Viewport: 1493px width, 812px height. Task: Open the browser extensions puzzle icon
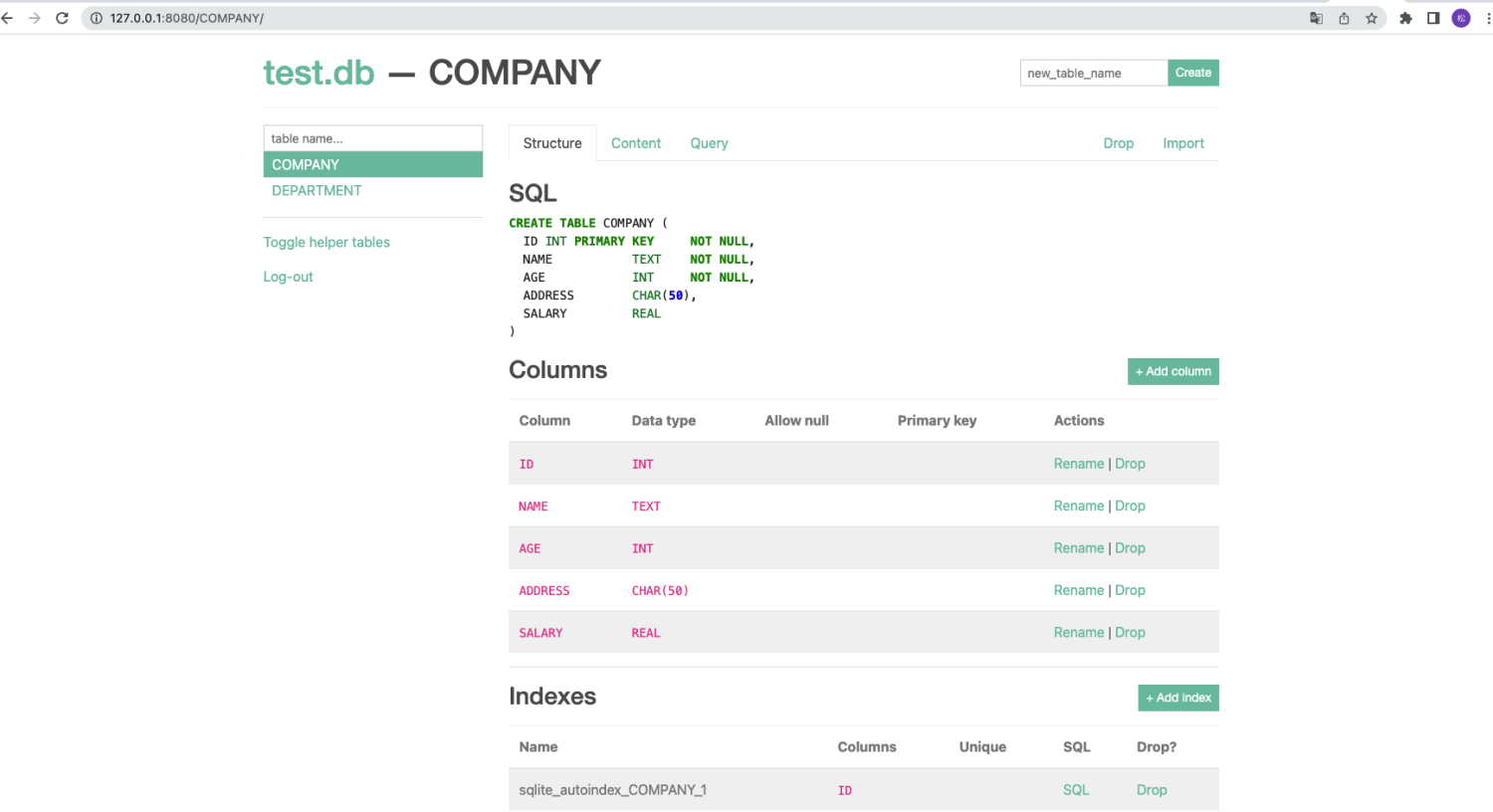[x=1405, y=18]
